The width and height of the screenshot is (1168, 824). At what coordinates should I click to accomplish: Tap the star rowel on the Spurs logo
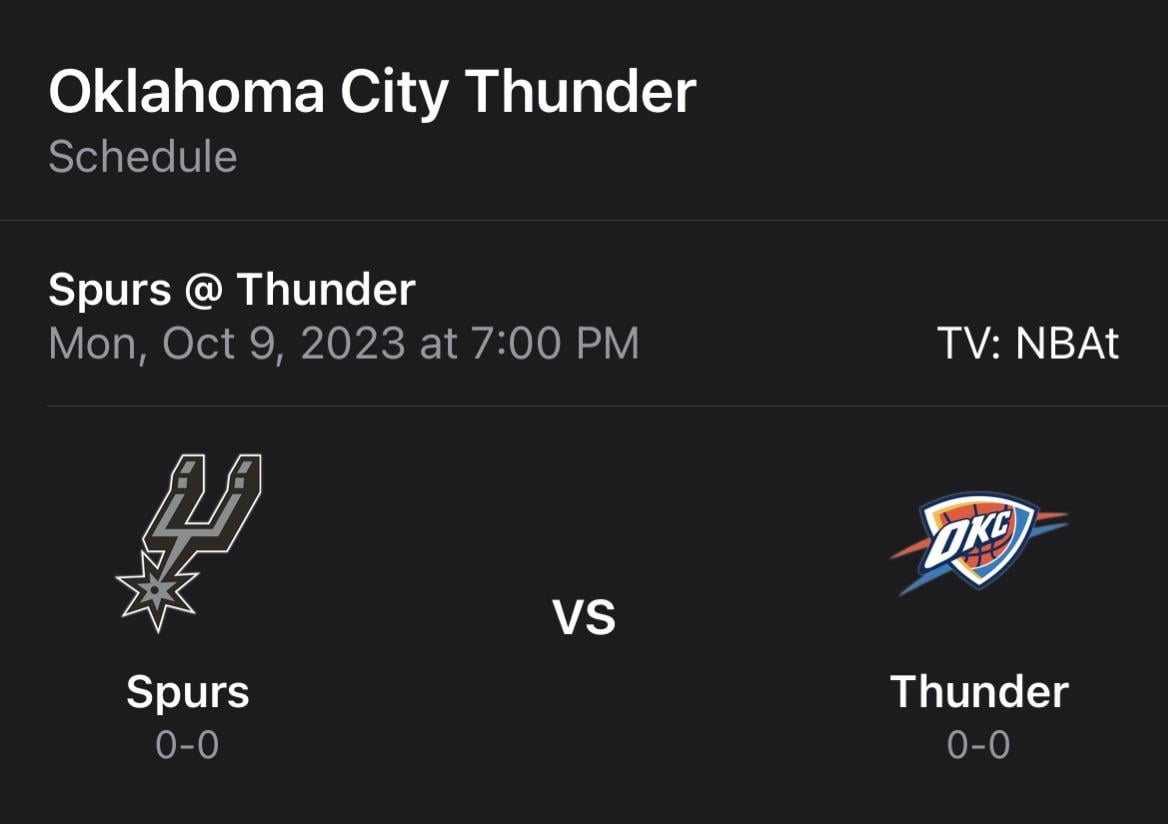(153, 590)
